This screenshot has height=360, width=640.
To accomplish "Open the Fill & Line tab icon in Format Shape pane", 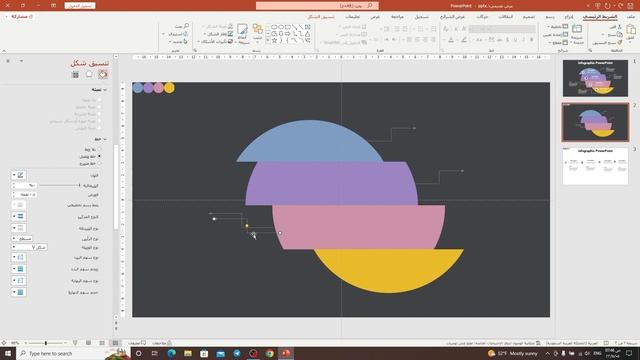I will click(103, 74).
